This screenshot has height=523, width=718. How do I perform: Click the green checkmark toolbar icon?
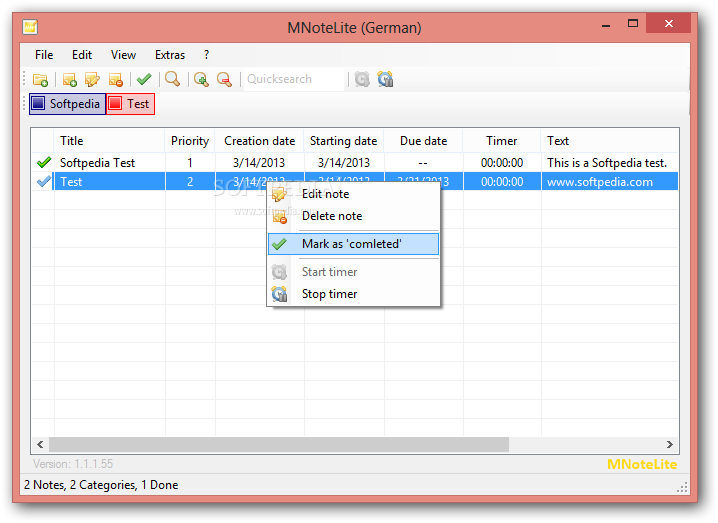coord(144,79)
